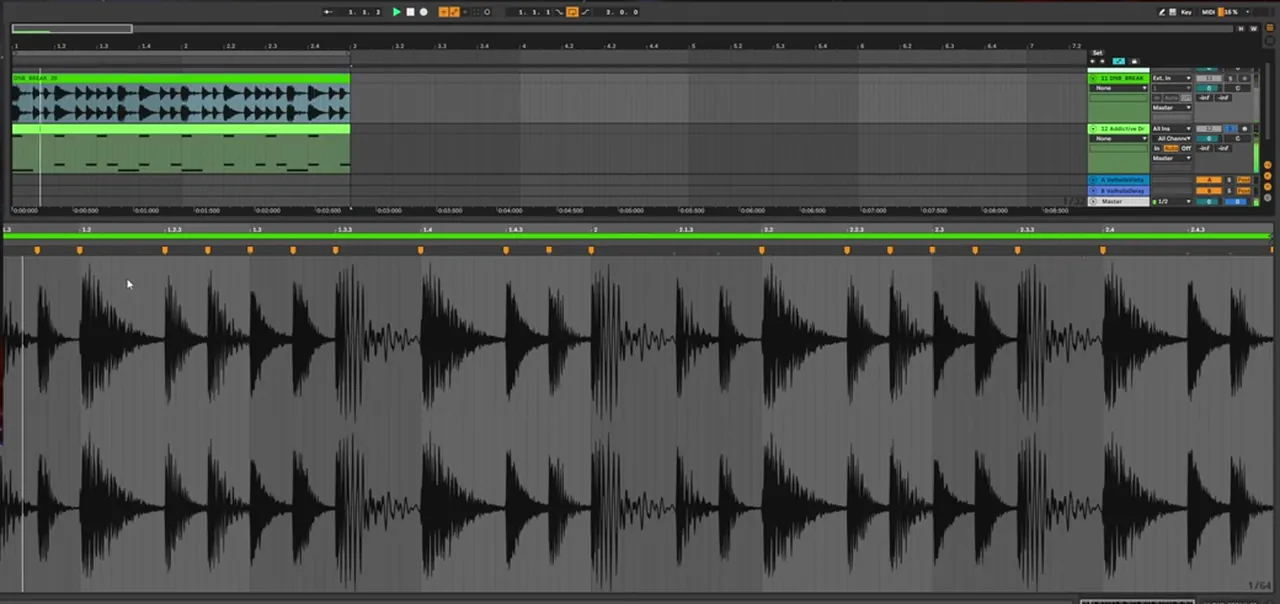Set Addictive Dr monitor to In
The image size is (1280, 604).
1157,148
